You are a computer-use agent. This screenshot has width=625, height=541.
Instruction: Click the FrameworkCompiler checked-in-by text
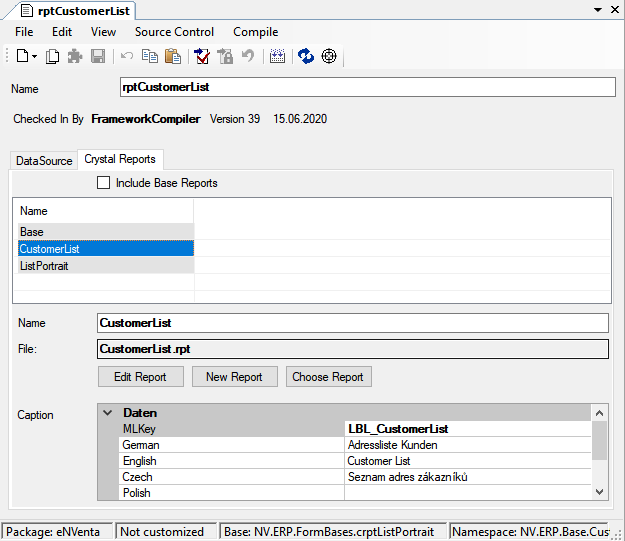point(146,119)
